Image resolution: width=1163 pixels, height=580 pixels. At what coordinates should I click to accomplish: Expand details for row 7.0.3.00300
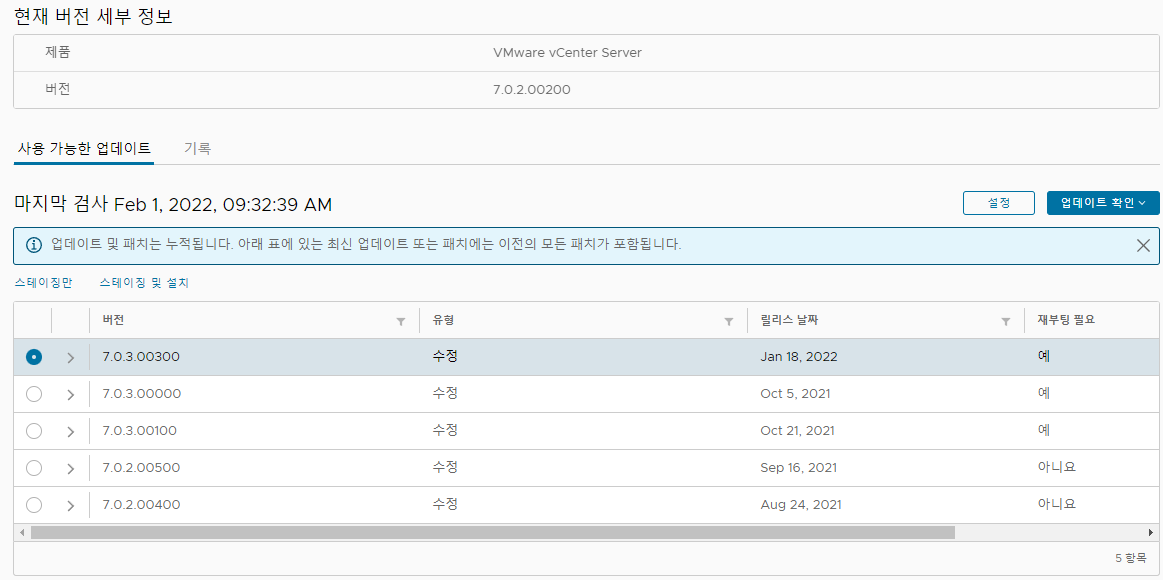tap(70, 357)
